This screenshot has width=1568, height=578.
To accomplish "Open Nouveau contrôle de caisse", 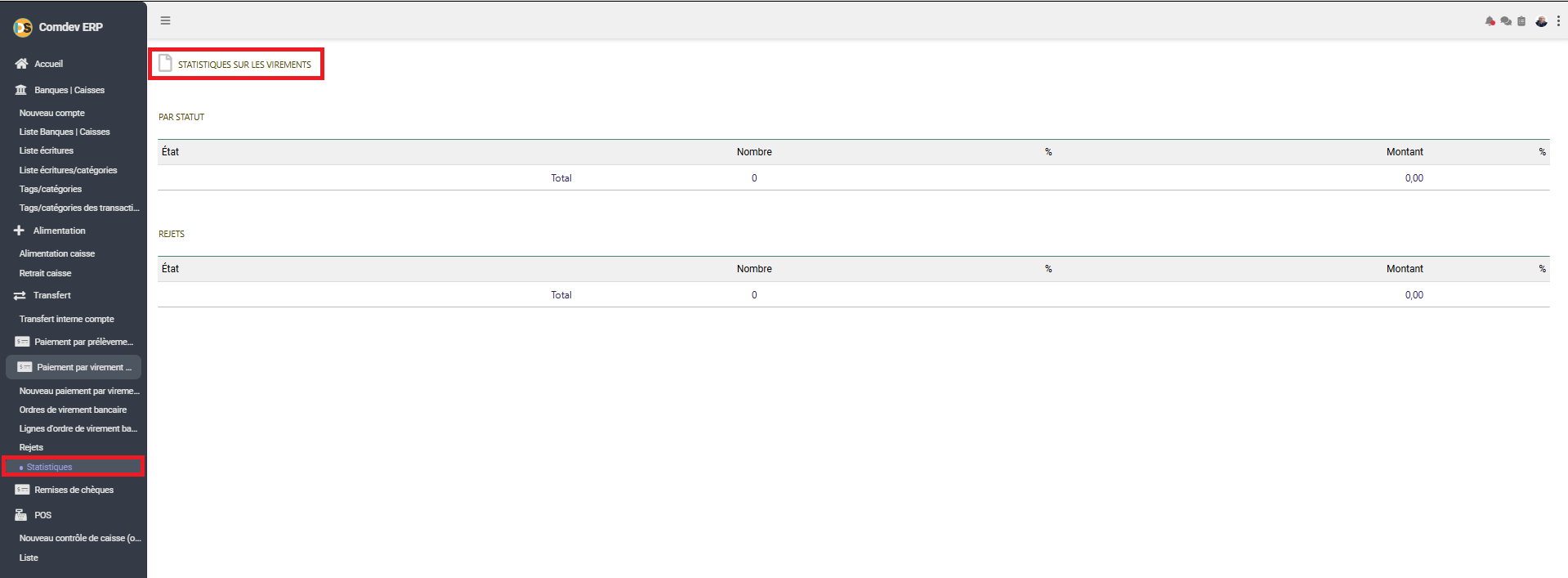I will 80,538.
